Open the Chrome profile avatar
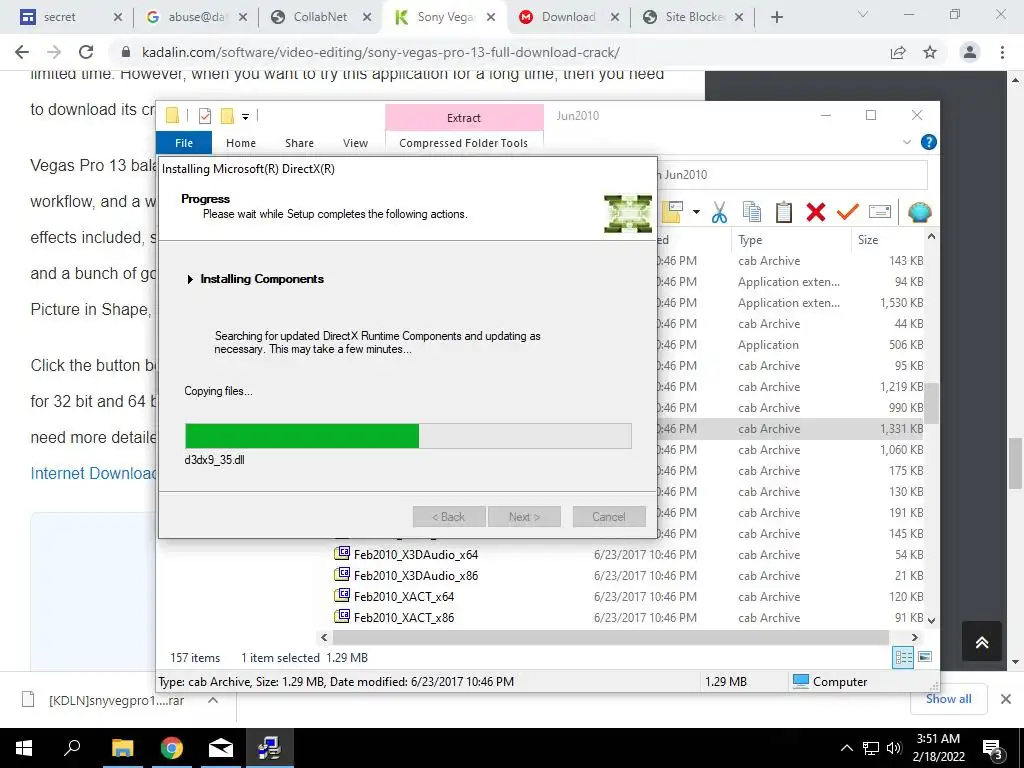The height and width of the screenshot is (768, 1024). pos(970,52)
